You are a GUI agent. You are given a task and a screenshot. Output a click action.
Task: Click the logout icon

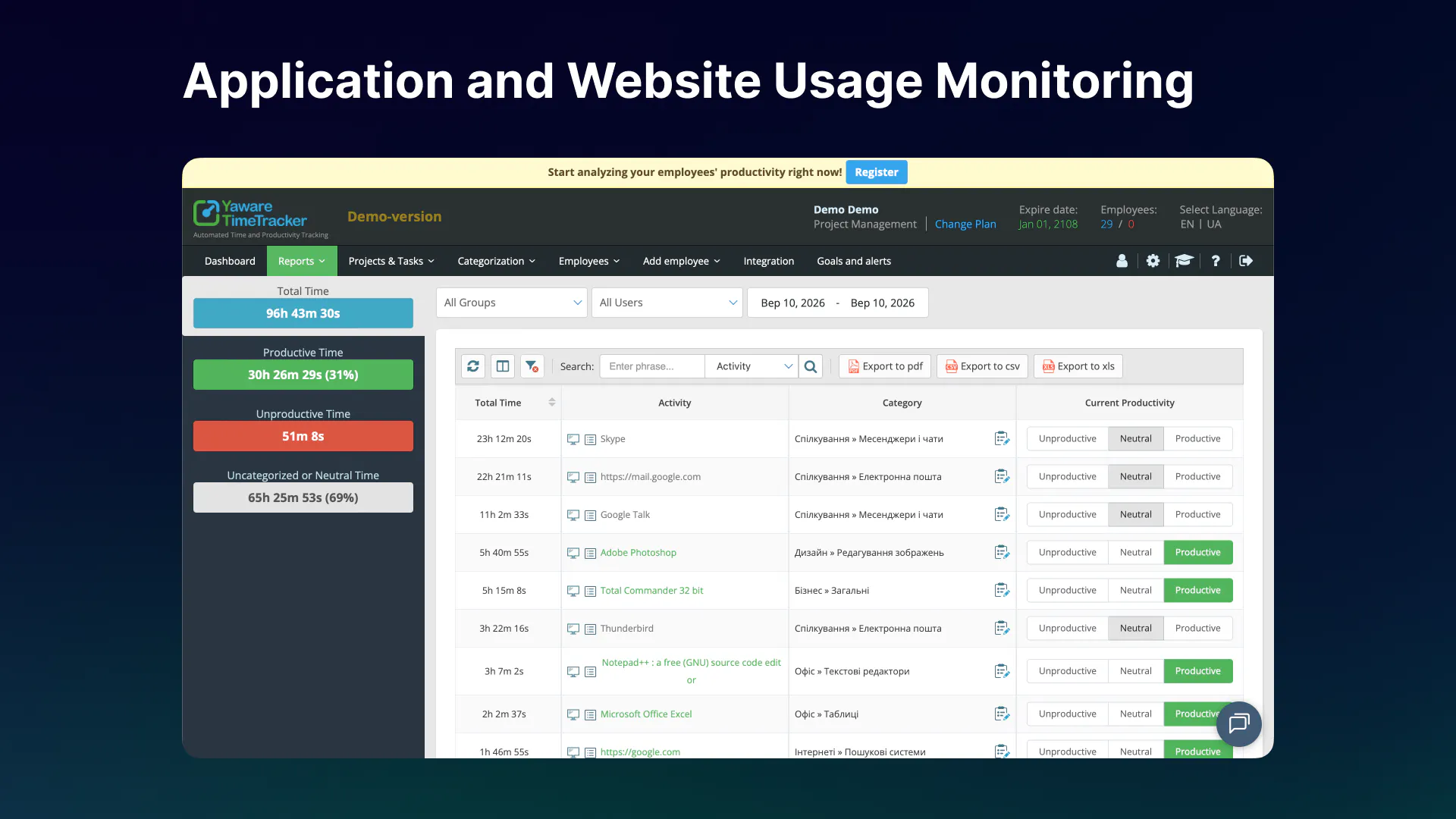(x=1246, y=261)
